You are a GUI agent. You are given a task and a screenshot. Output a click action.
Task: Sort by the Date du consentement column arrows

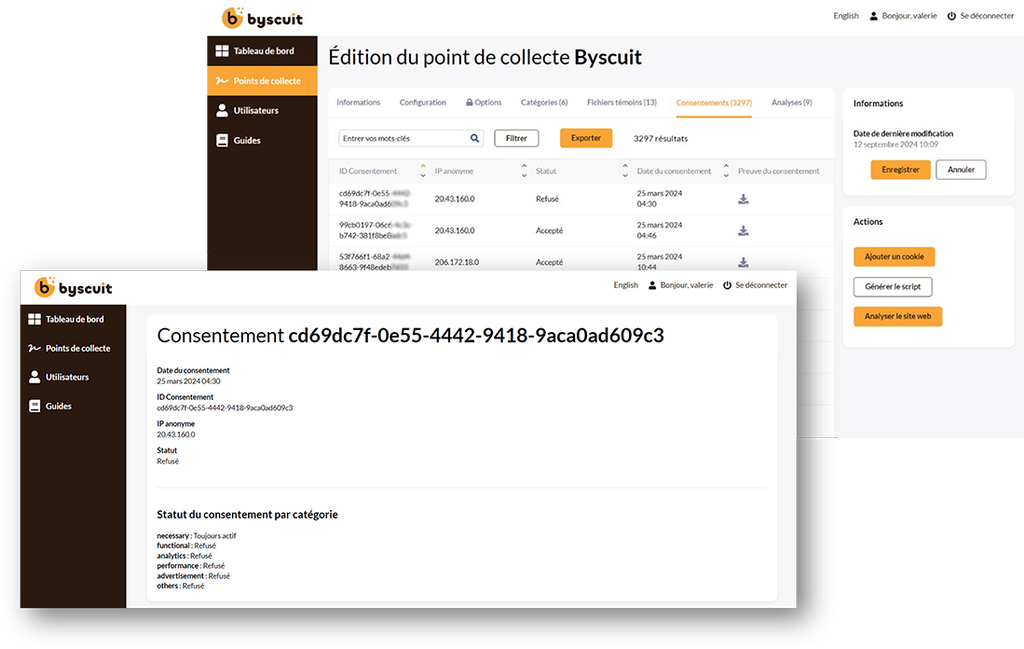pyautogui.click(x=726, y=170)
